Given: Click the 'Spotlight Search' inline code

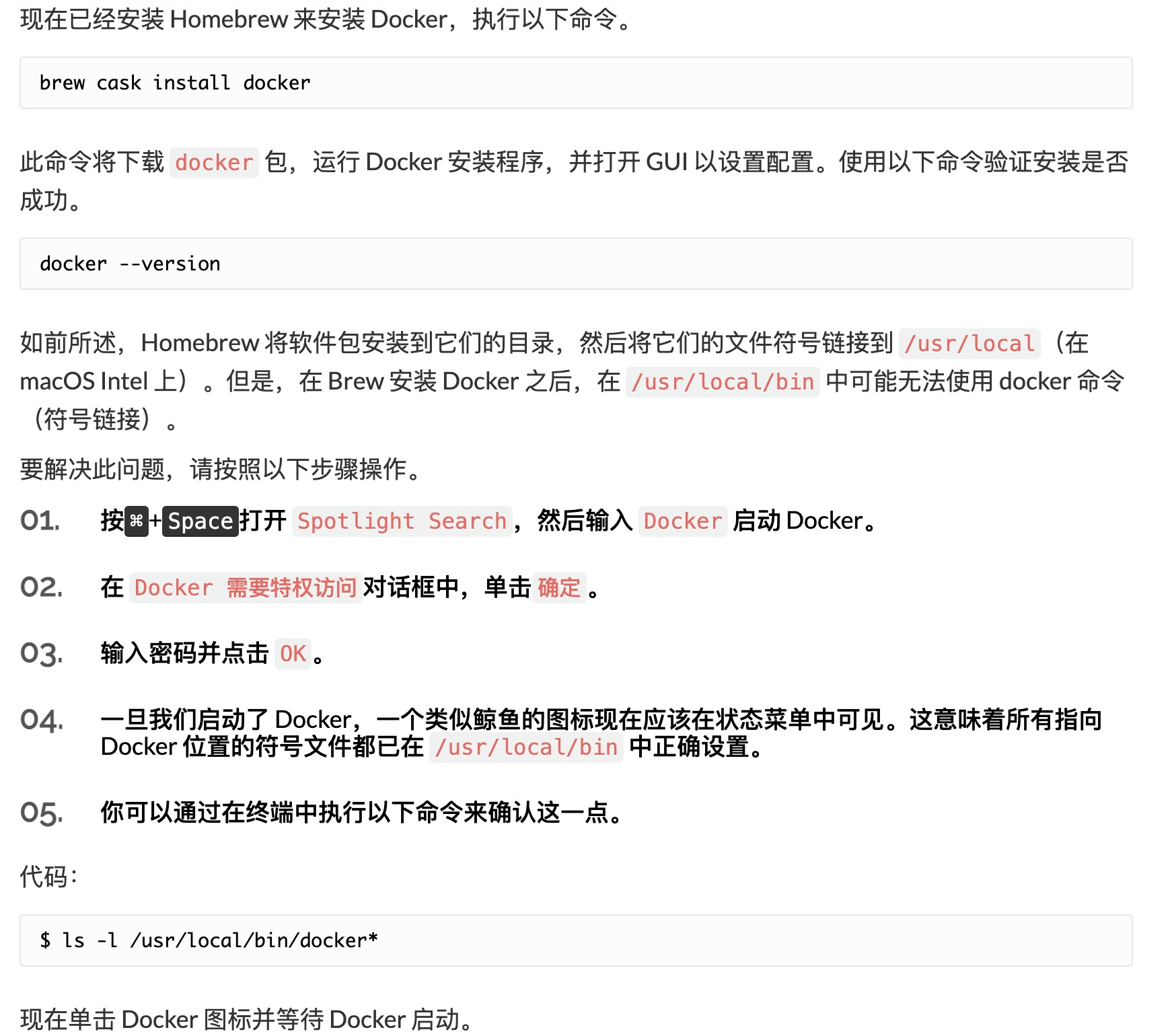Looking at the screenshot, I should click(x=402, y=521).
